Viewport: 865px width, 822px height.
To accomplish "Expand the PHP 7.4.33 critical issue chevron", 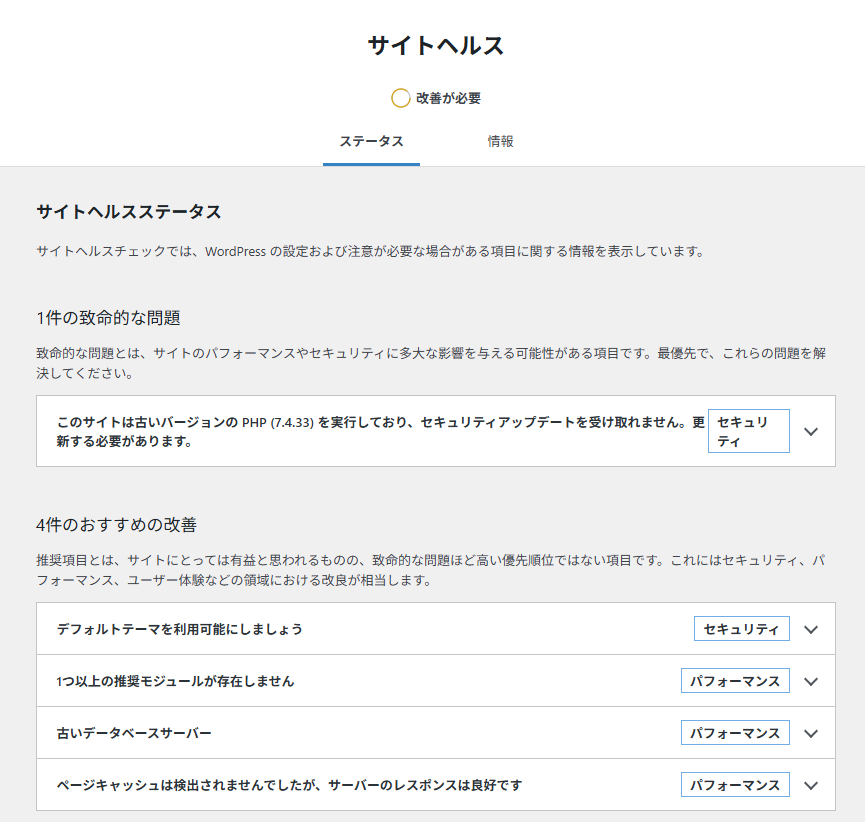I will click(x=811, y=432).
